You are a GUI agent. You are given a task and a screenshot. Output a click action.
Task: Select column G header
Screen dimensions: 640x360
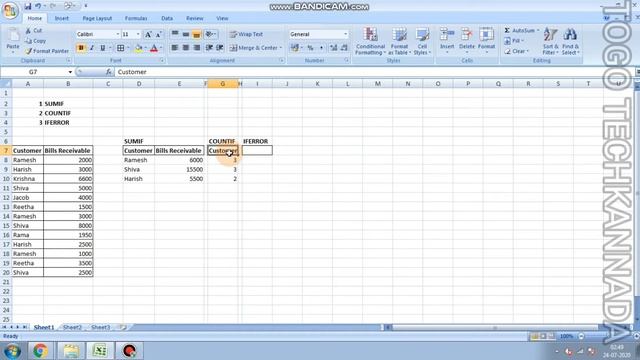pos(222,84)
